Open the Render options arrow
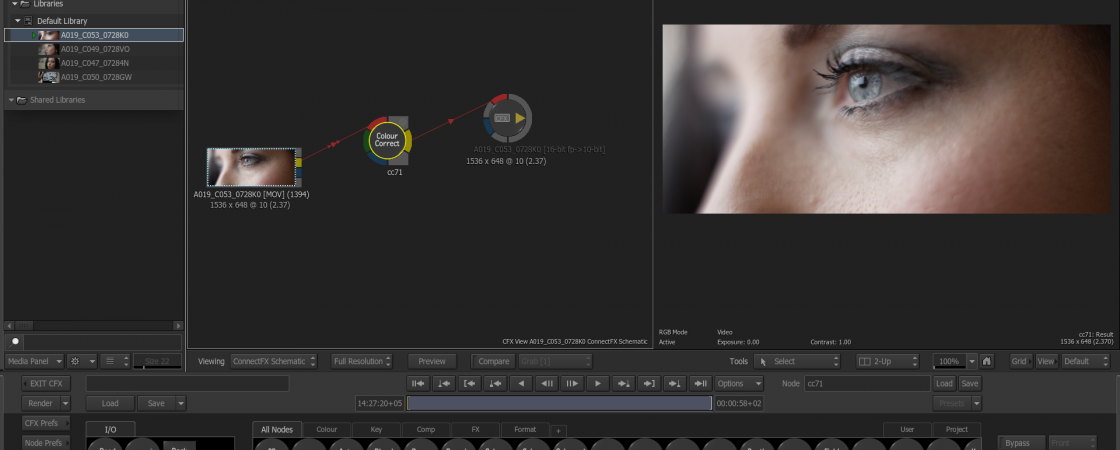Image resolution: width=1120 pixels, height=450 pixels. [x=66, y=404]
